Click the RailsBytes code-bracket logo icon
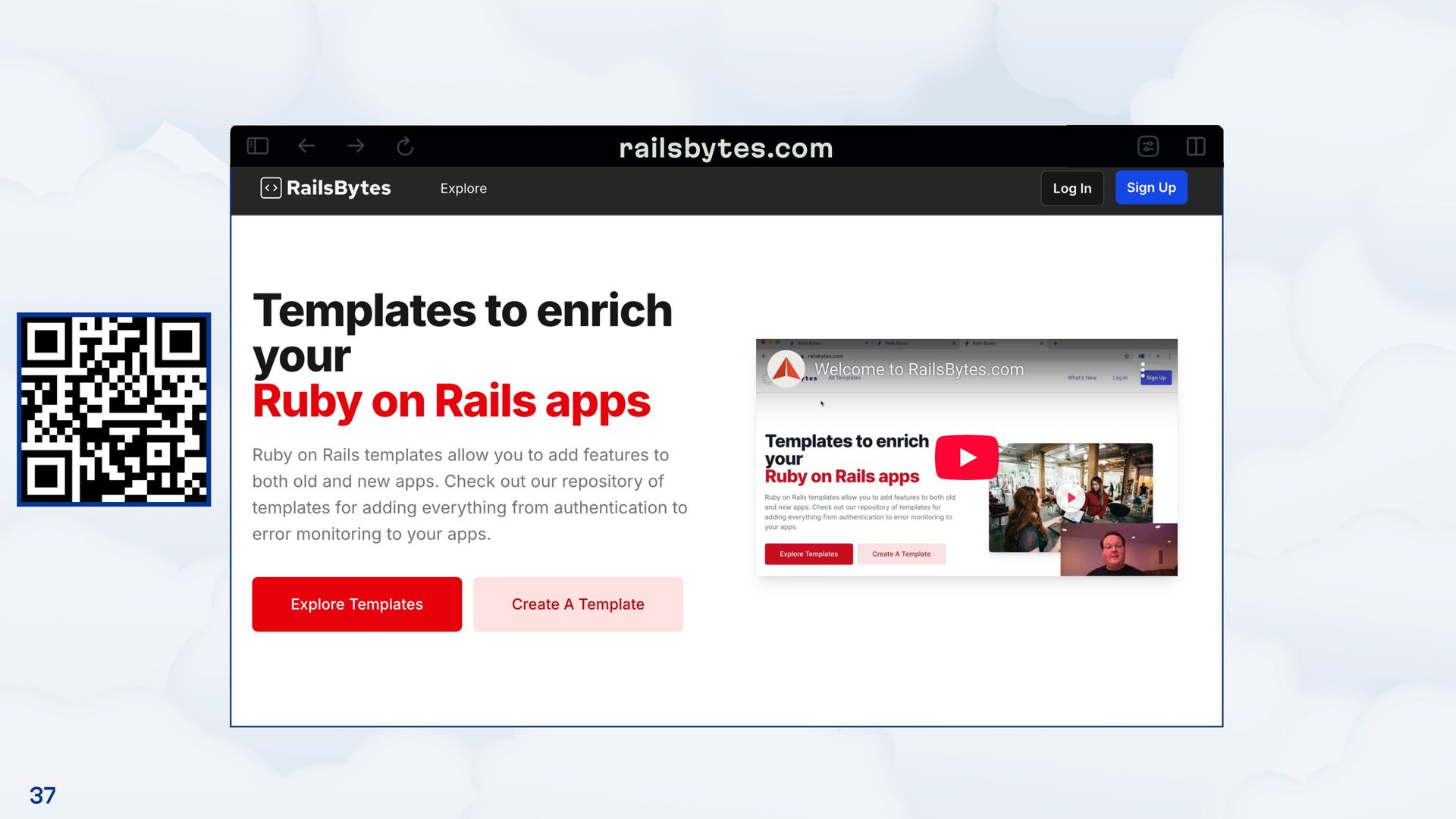Screen dimensions: 1456x819 [x=271, y=188]
